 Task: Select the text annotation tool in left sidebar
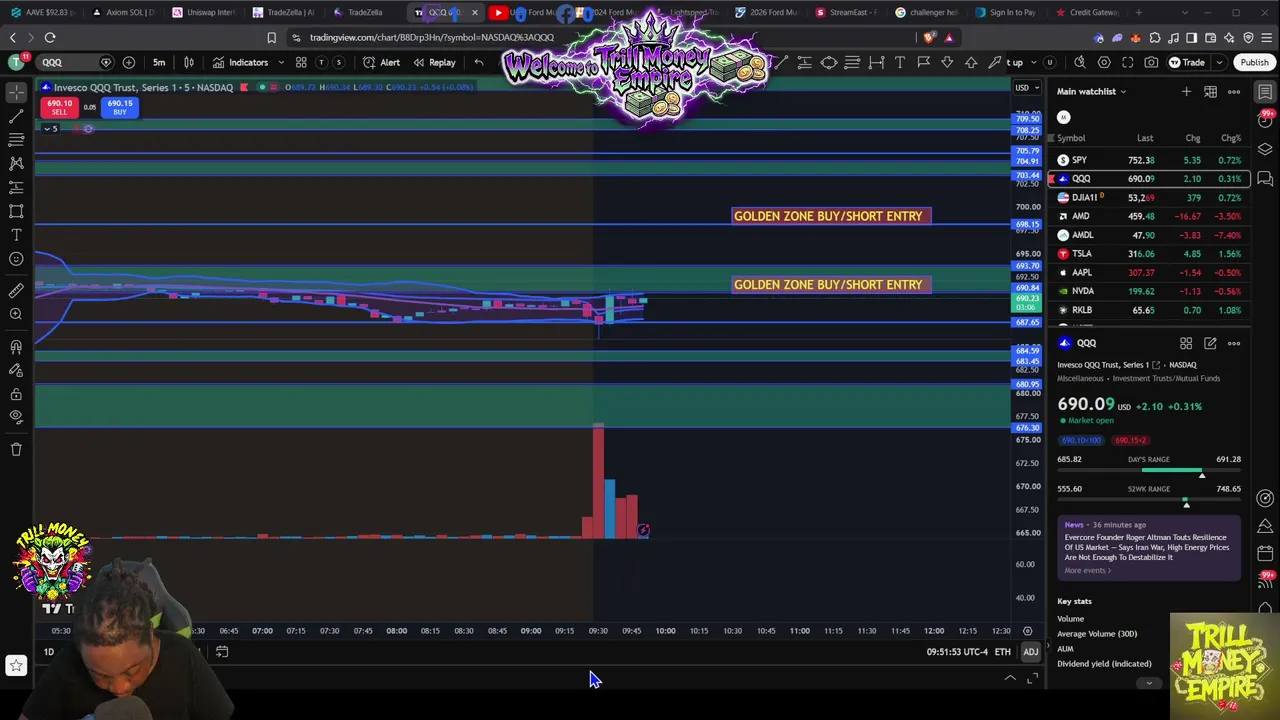(x=16, y=235)
